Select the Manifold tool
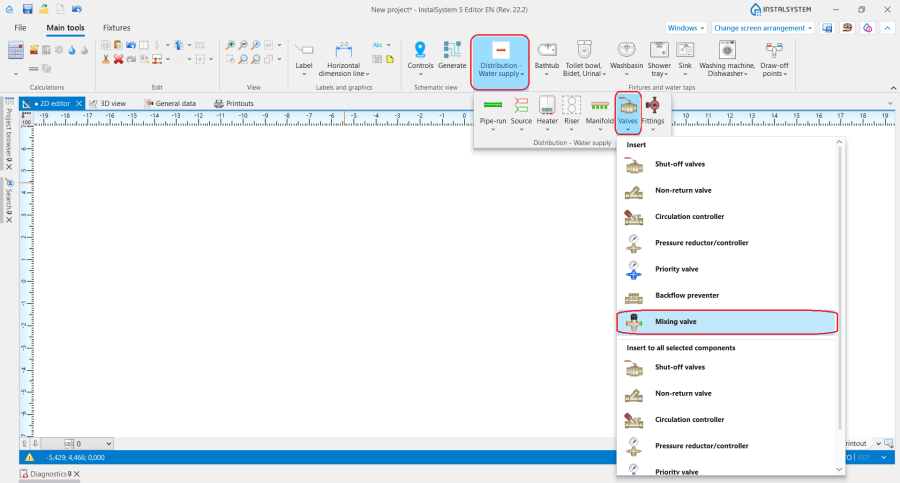 pyautogui.click(x=600, y=113)
